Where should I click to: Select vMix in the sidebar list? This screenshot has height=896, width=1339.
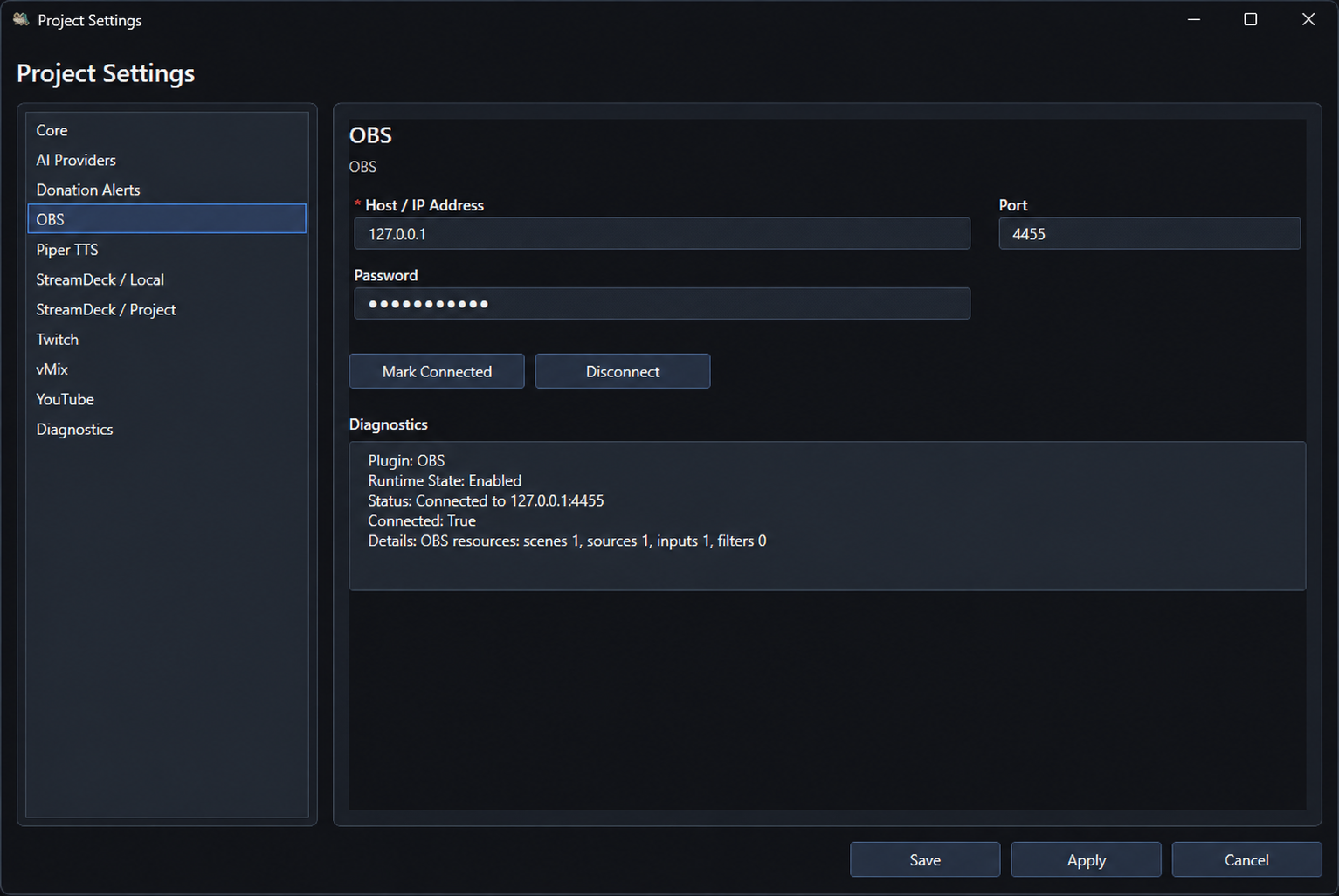pyautogui.click(x=167, y=369)
